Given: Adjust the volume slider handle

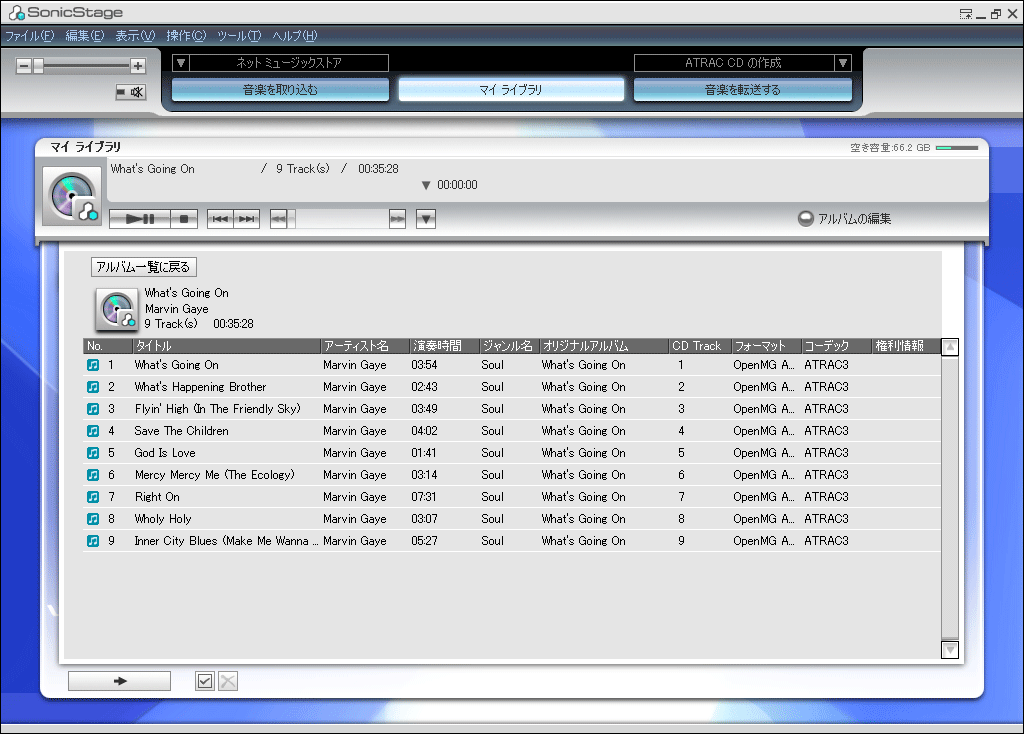Looking at the screenshot, I should 38,65.
